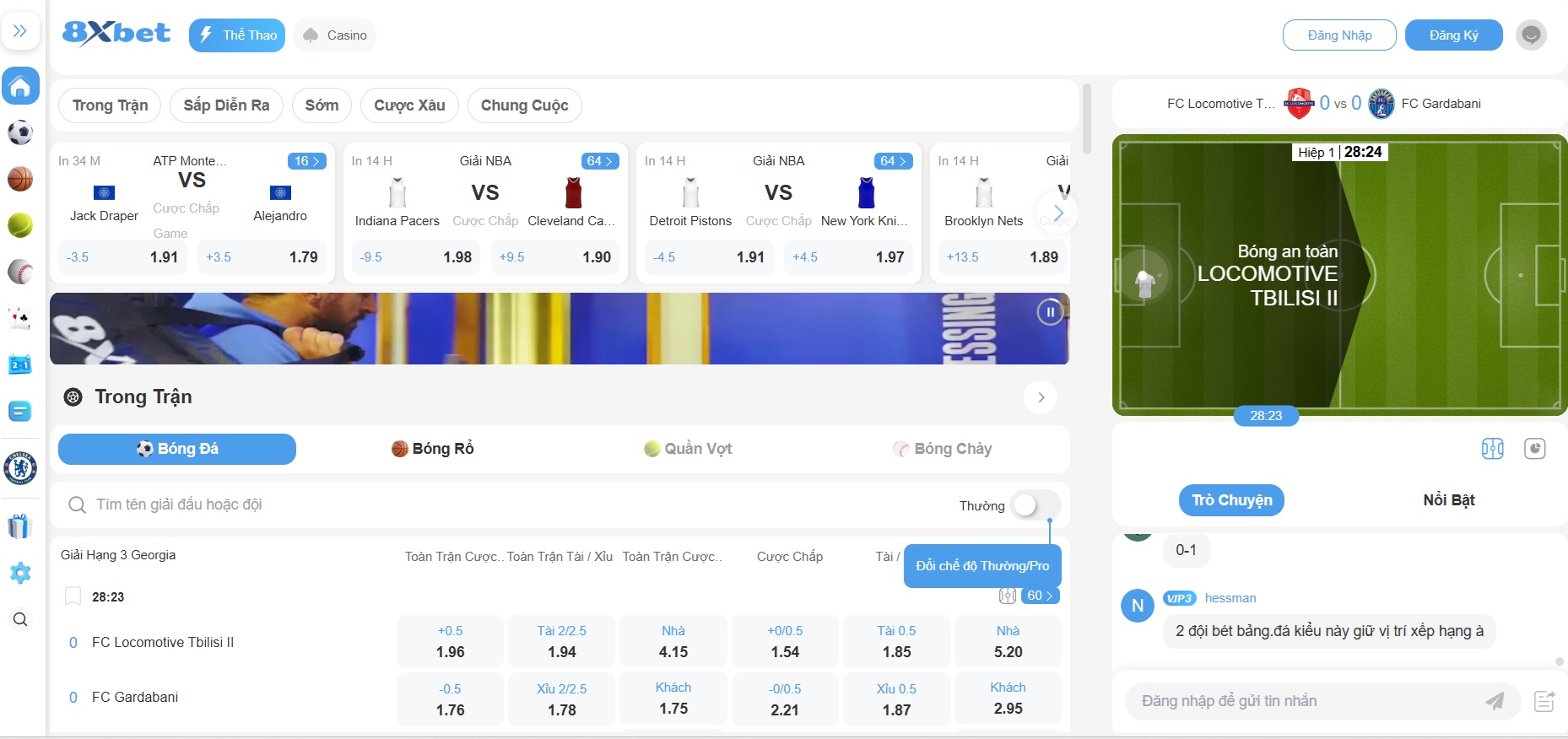Open the settings gear in sidebar
The image size is (1568, 739).
[x=20, y=574]
